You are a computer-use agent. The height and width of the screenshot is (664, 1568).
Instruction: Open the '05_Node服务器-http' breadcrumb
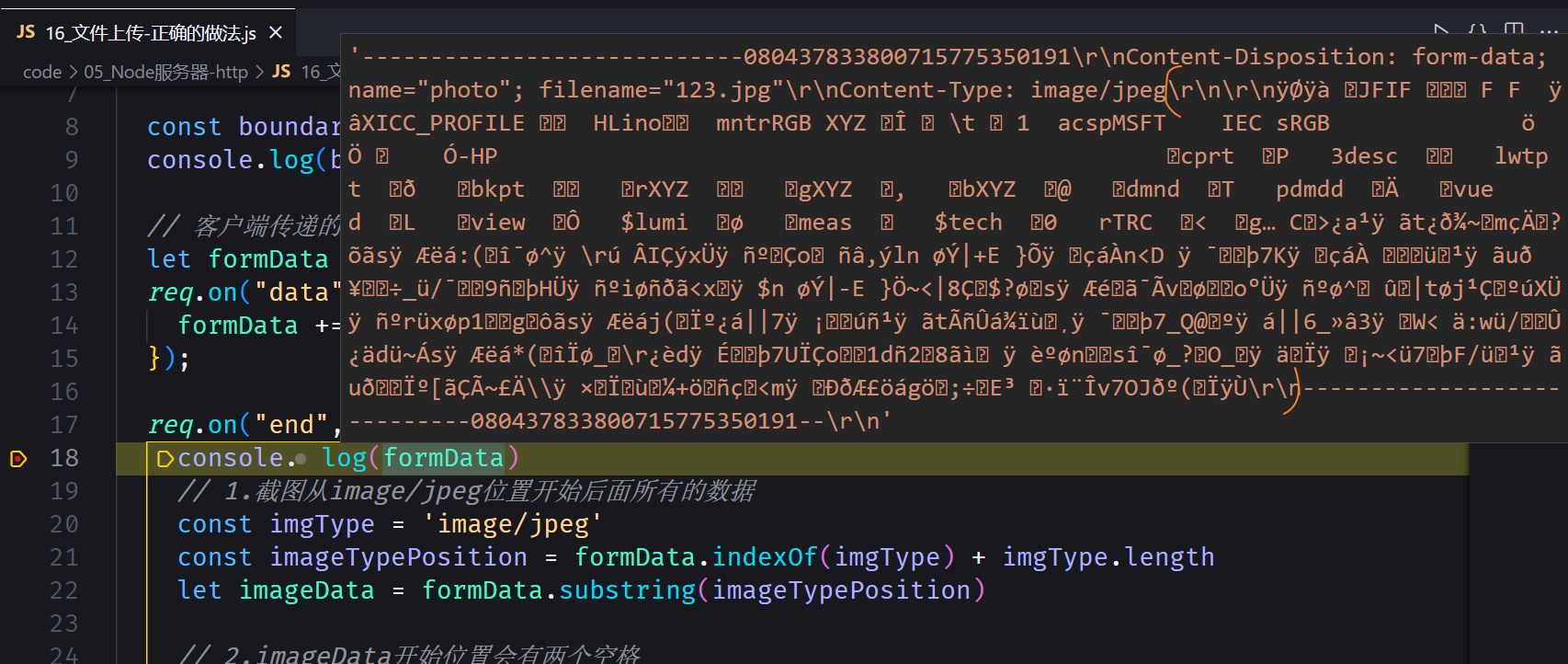coord(165,72)
